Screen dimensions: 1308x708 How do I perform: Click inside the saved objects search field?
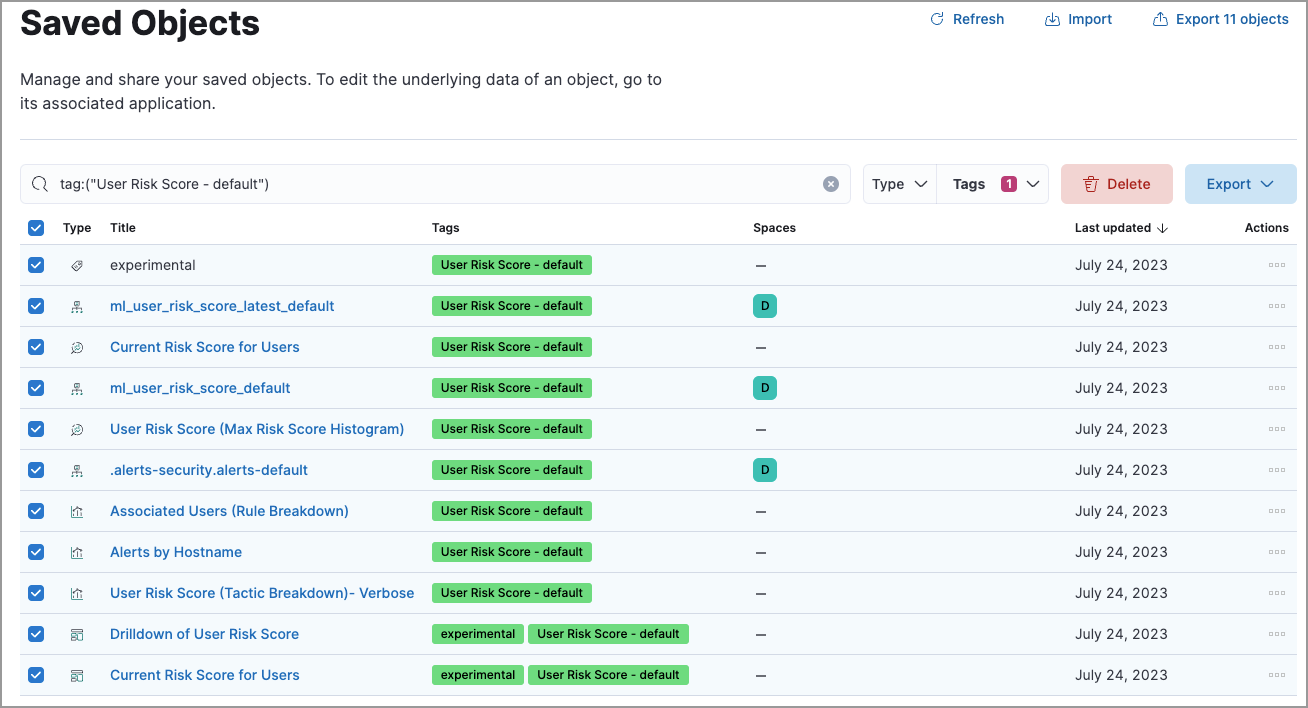point(400,183)
